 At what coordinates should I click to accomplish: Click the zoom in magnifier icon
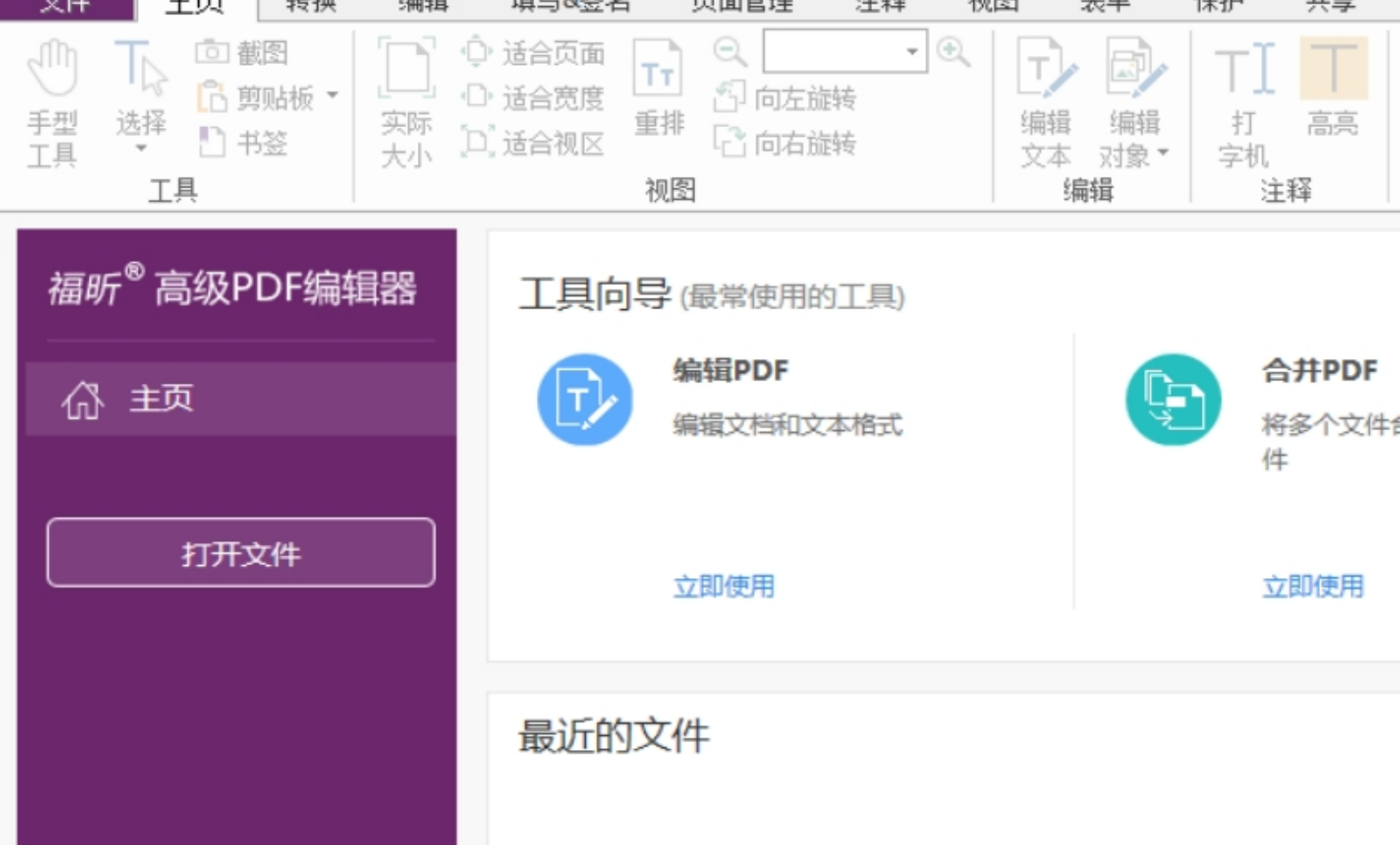954,52
